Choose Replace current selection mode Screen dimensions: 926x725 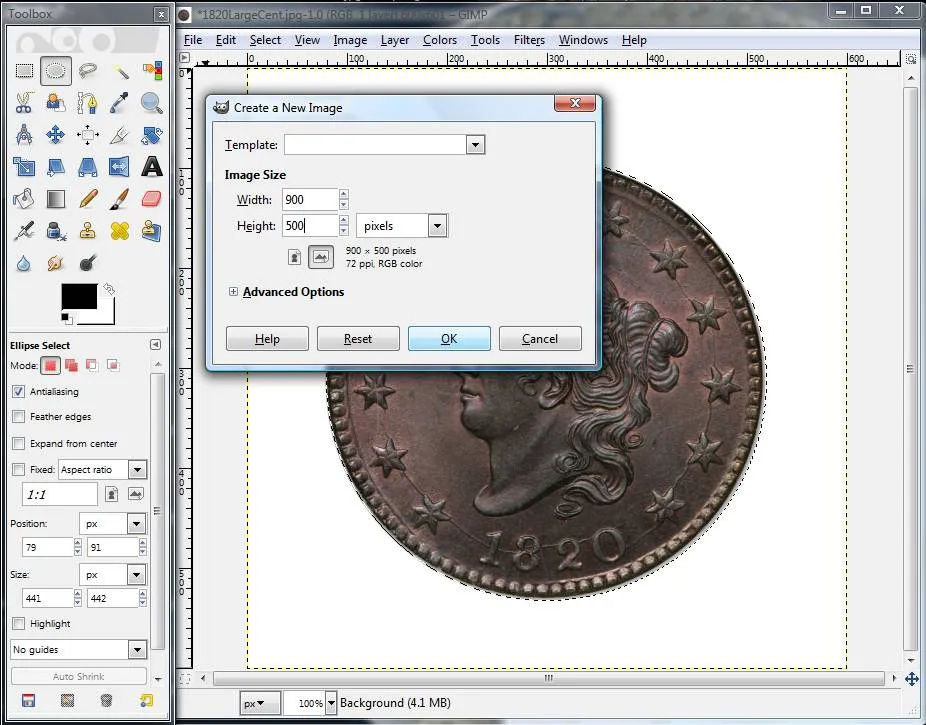click(50, 365)
